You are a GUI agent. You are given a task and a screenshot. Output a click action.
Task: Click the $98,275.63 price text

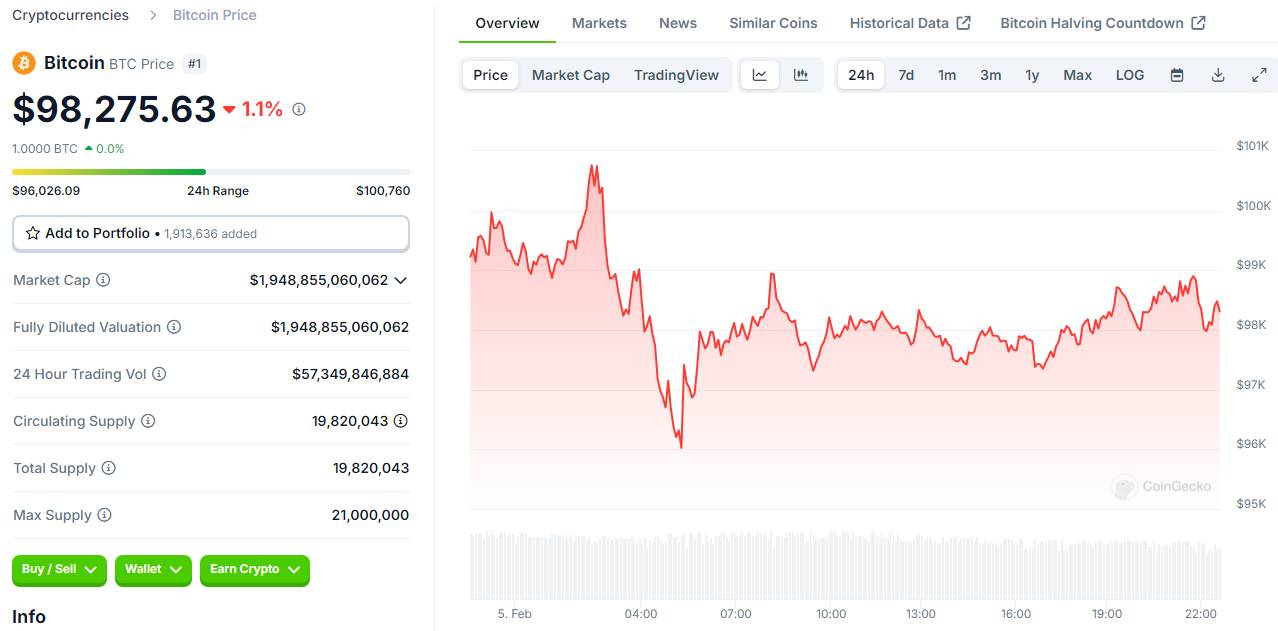pos(114,109)
